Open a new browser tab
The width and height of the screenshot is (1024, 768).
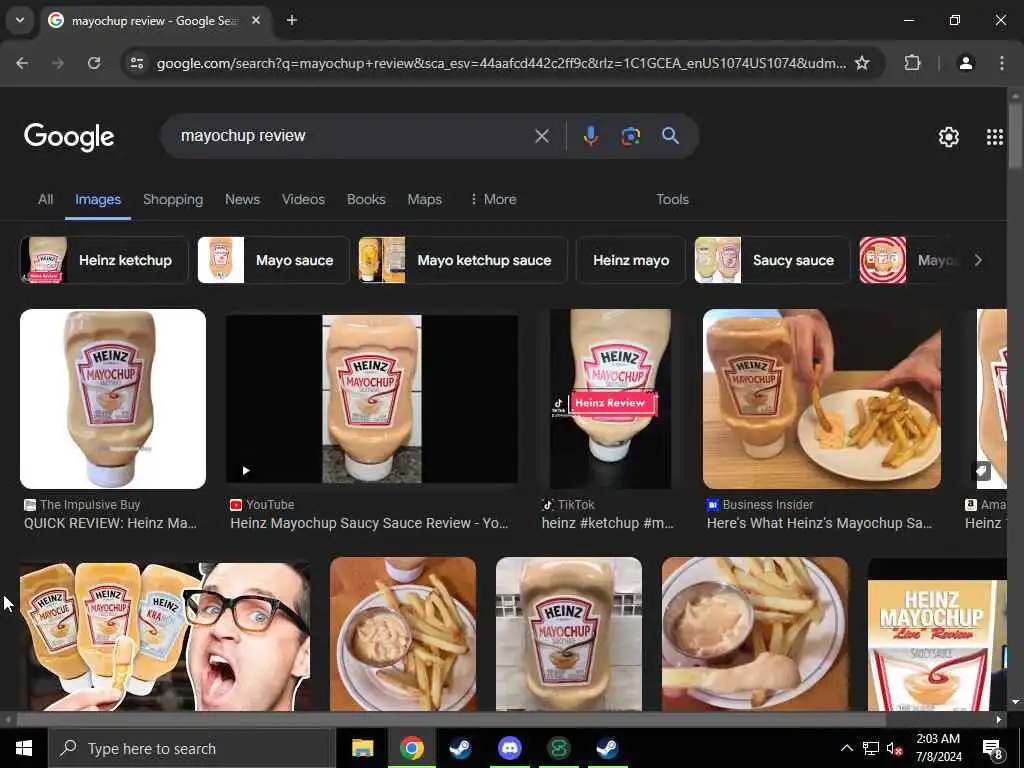pyautogui.click(x=292, y=20)
